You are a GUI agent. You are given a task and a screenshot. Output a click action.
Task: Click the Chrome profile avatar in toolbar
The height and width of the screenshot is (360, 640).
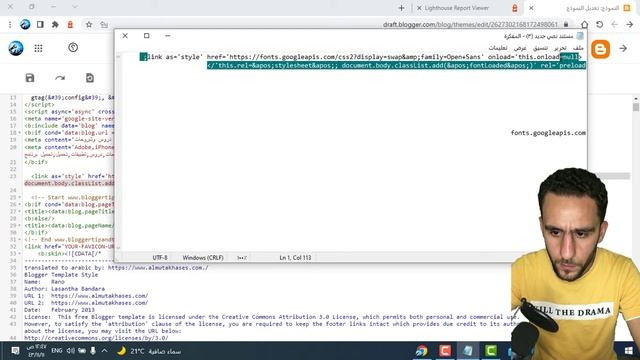(x=25, y=24)
